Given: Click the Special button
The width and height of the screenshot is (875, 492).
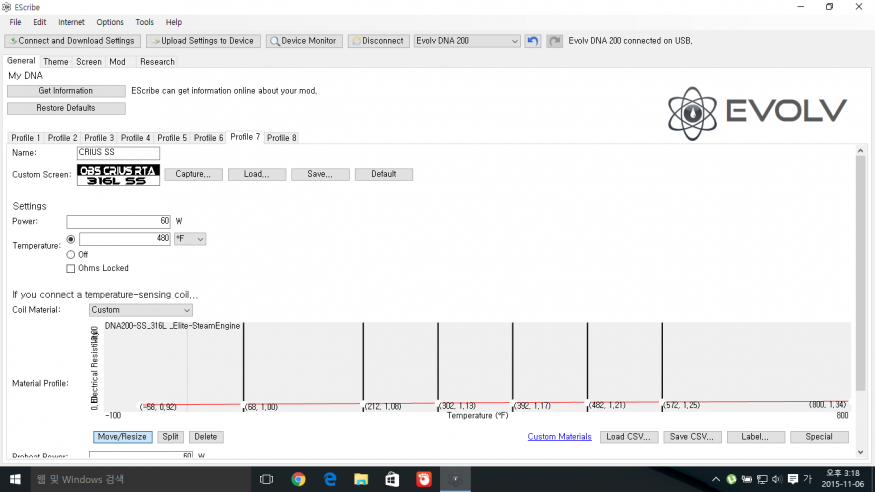Looking at the screenshot, I should 819,437.
